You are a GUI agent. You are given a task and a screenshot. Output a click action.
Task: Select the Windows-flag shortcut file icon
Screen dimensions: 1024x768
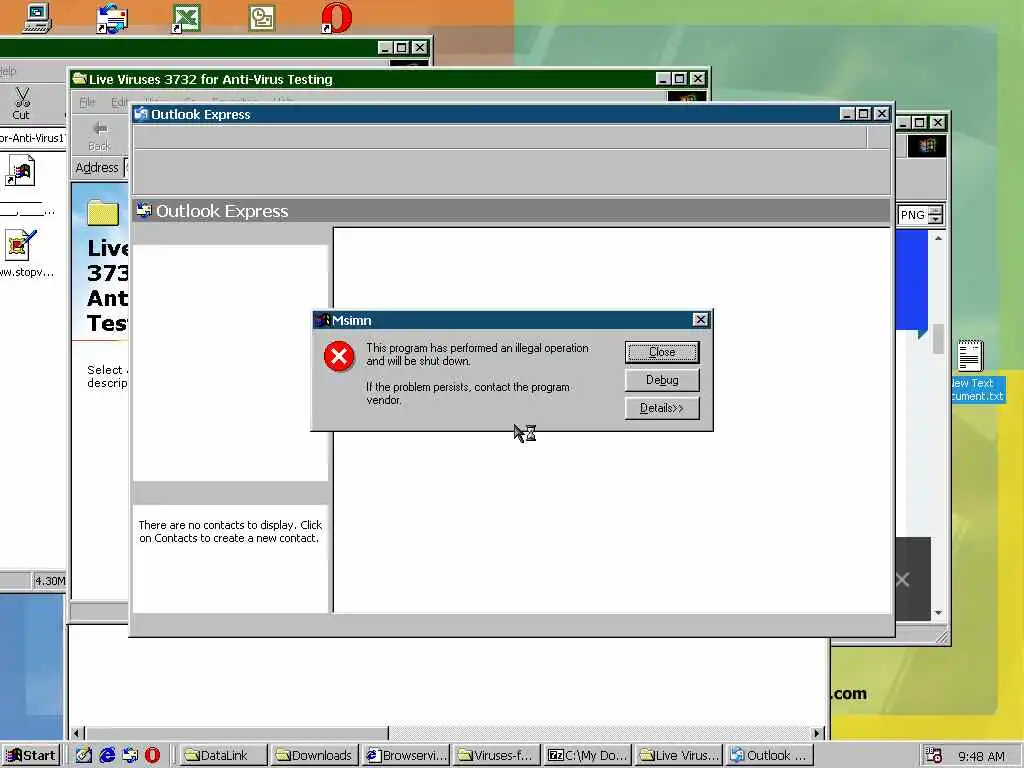click(x=20, y=170)
